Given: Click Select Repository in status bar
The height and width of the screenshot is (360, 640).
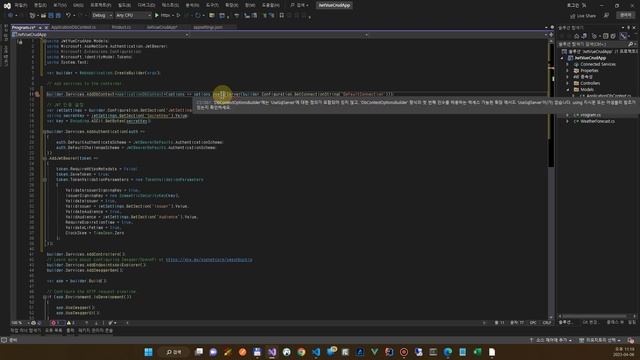Looking at the screenshot, I should click(x=600, y=340).
